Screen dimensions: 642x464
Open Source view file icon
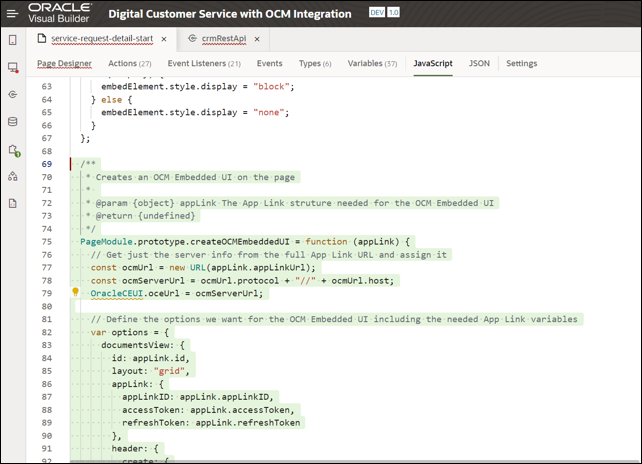[x=13, y=203]
